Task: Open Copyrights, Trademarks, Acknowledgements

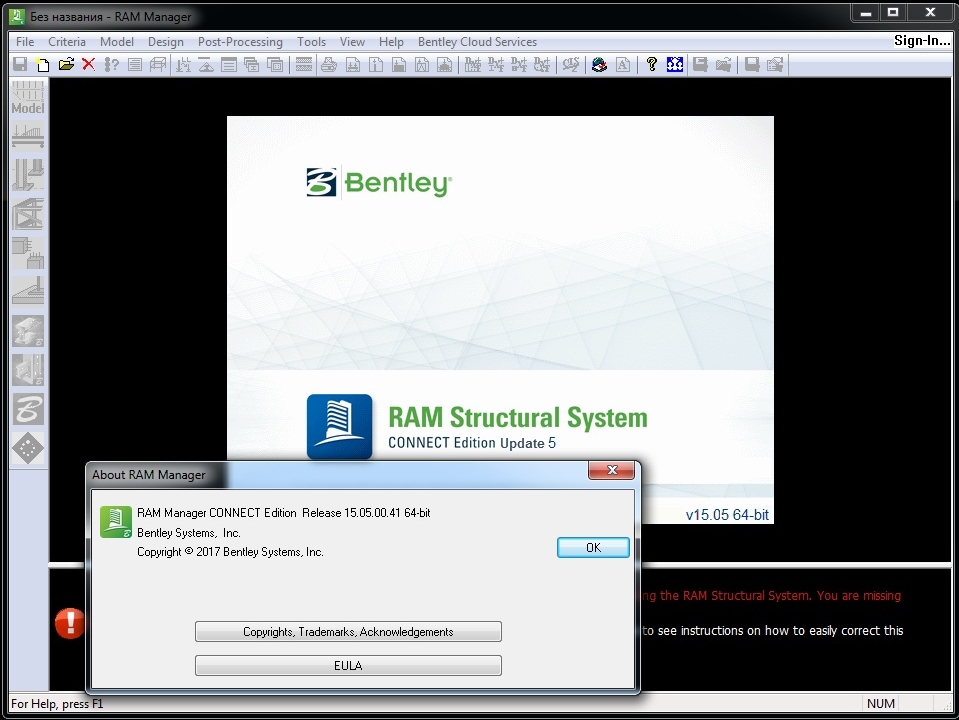Action: tap(348, 631)
